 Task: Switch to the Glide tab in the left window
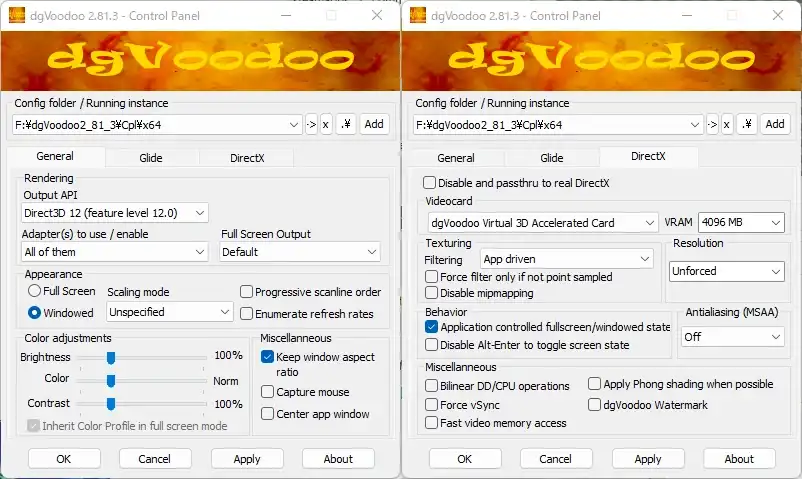click(151, 157)
